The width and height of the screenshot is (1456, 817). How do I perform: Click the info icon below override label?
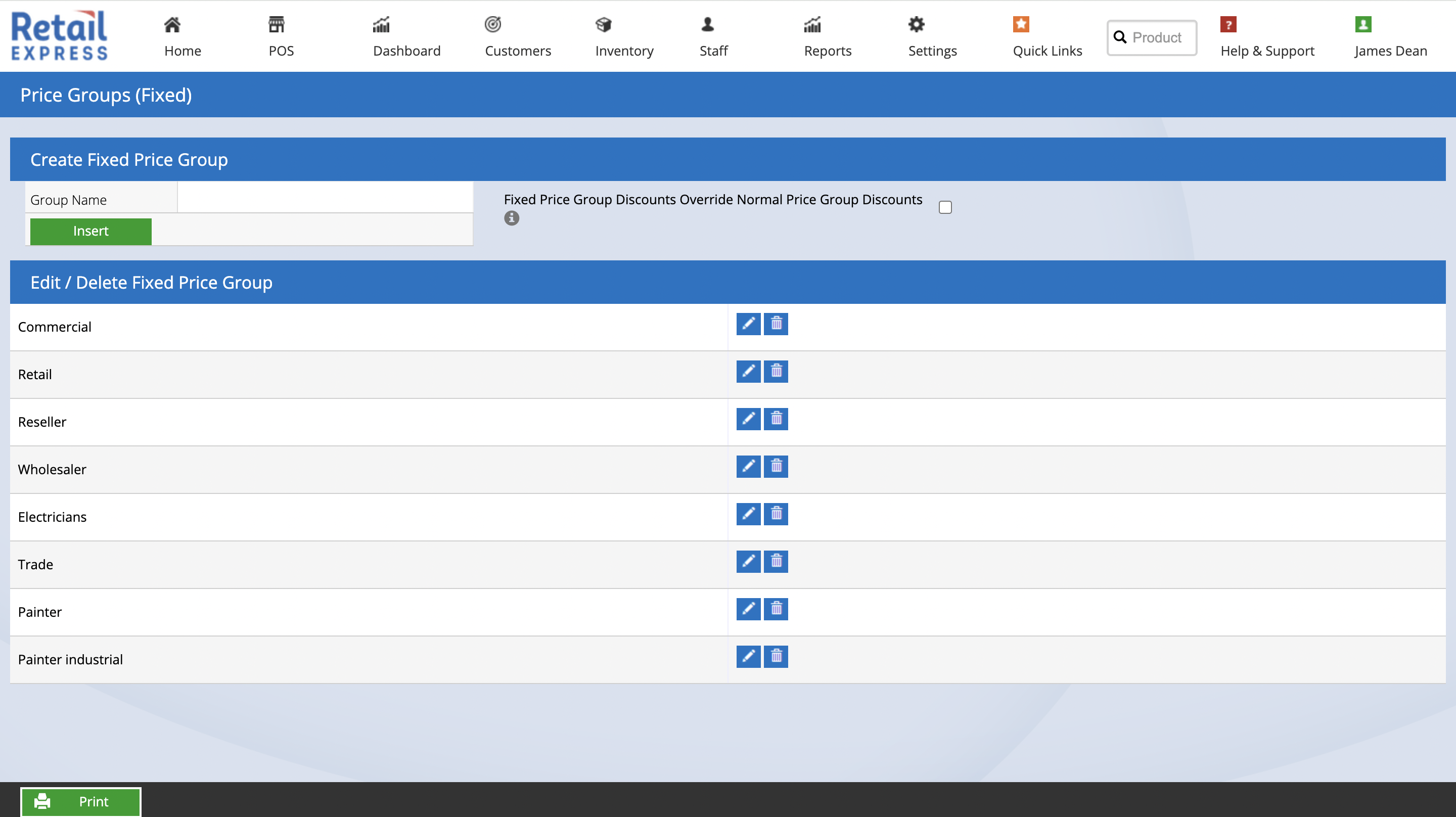pos(512,218)
